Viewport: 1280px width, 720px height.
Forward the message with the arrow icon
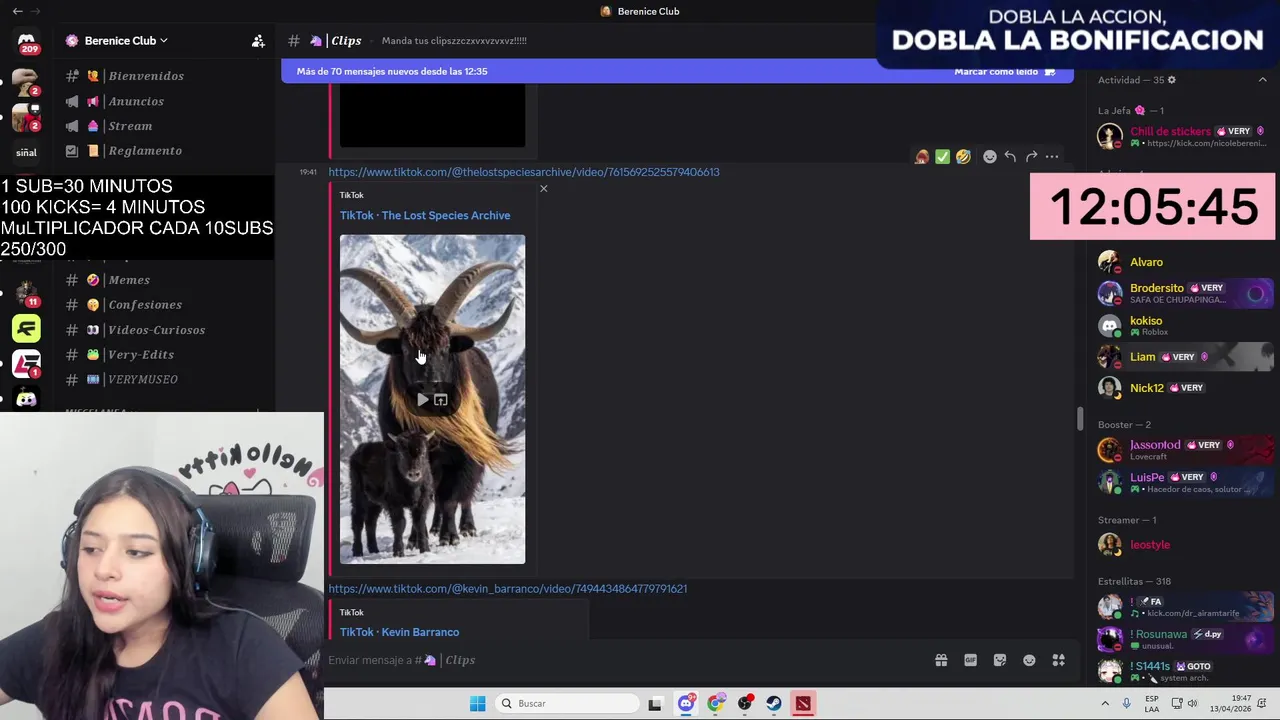click(1031, 157)
